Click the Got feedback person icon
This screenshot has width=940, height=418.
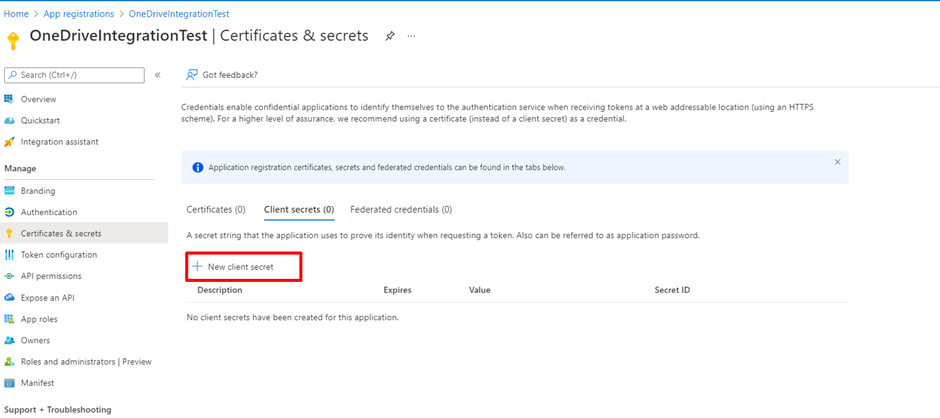tap(192, 75)
